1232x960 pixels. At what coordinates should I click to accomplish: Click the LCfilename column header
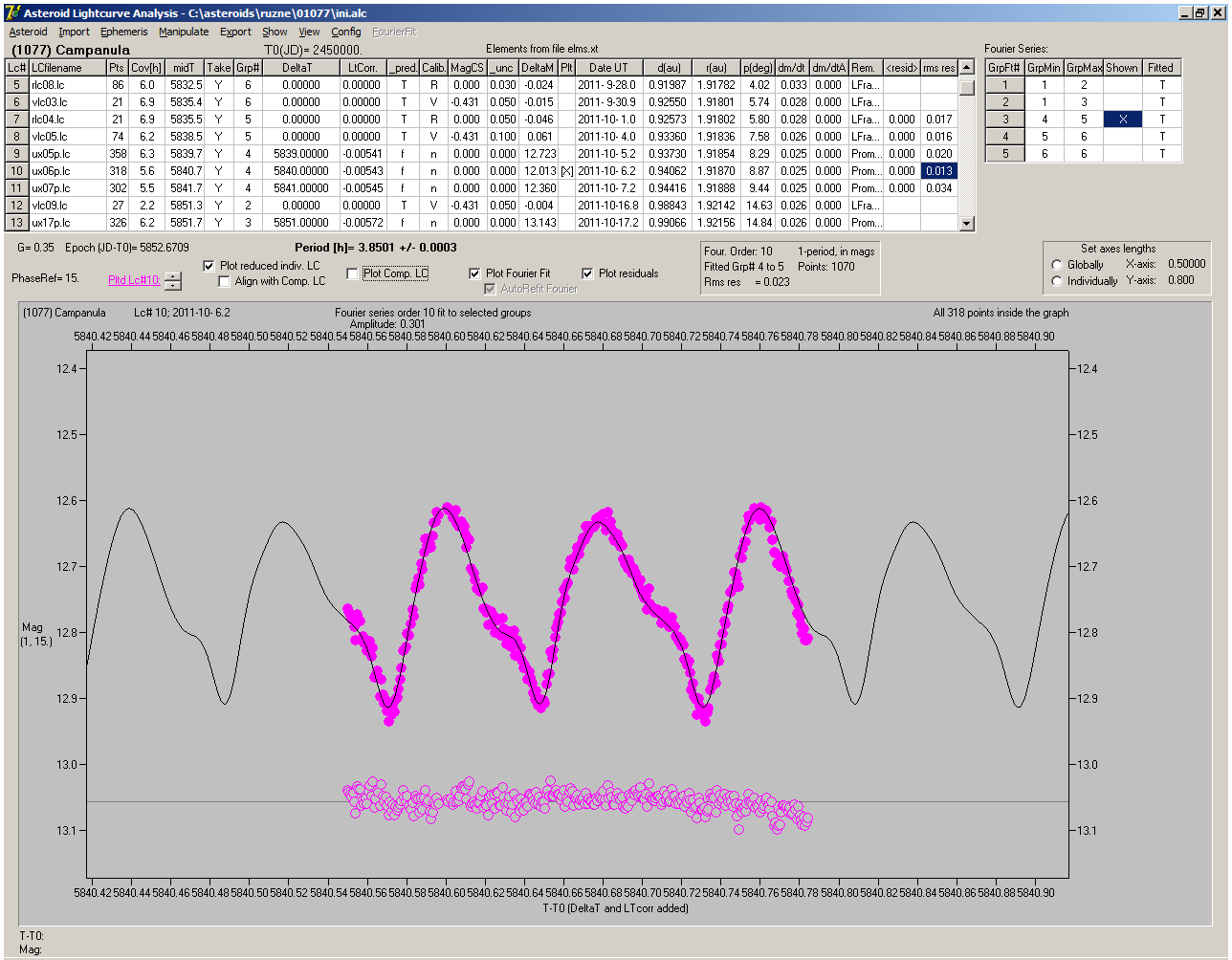(66, 68)
